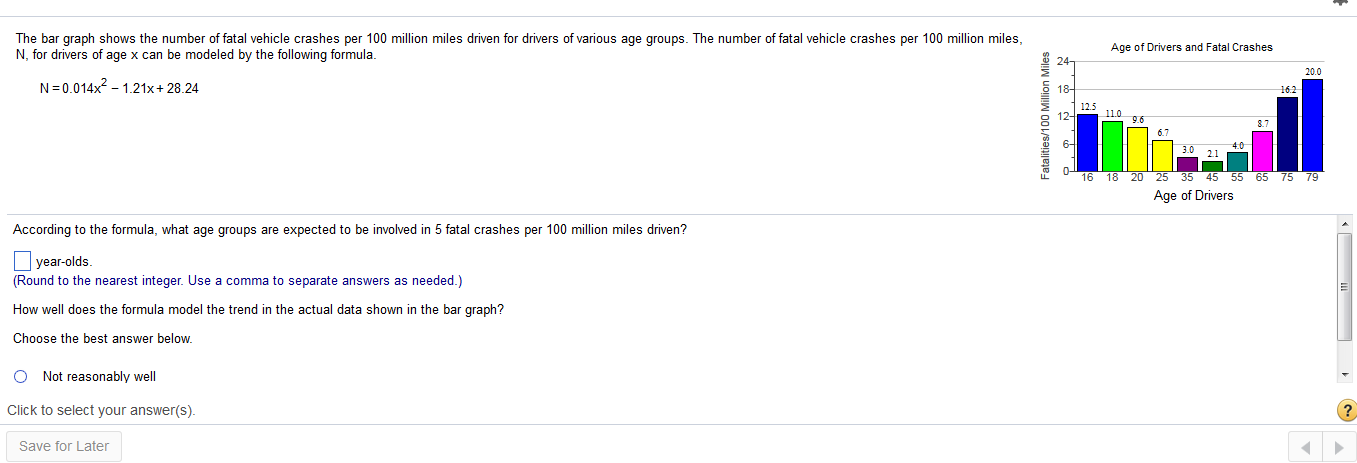Click the yellow help question mark icon

tap(1347, 410)
